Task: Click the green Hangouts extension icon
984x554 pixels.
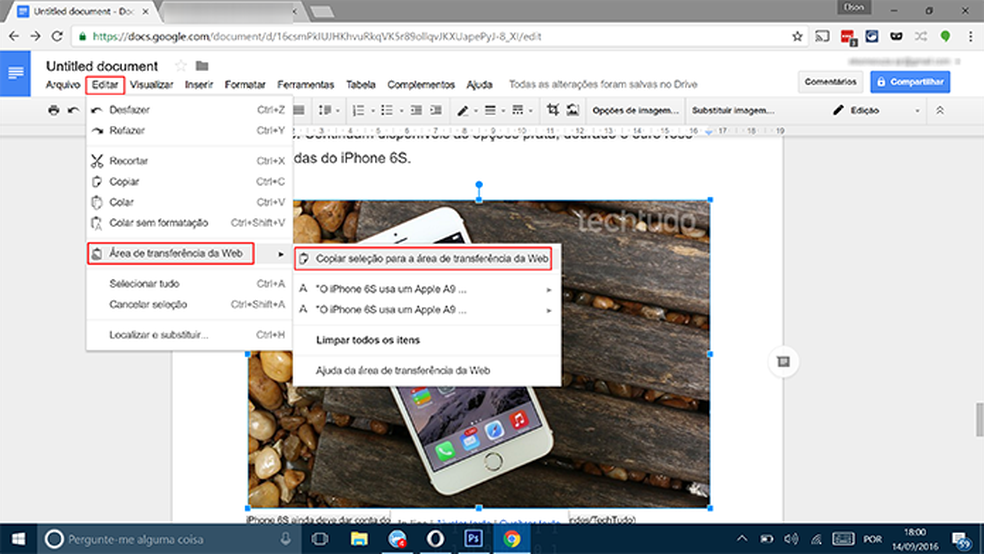Action: (x=945, y=36)
